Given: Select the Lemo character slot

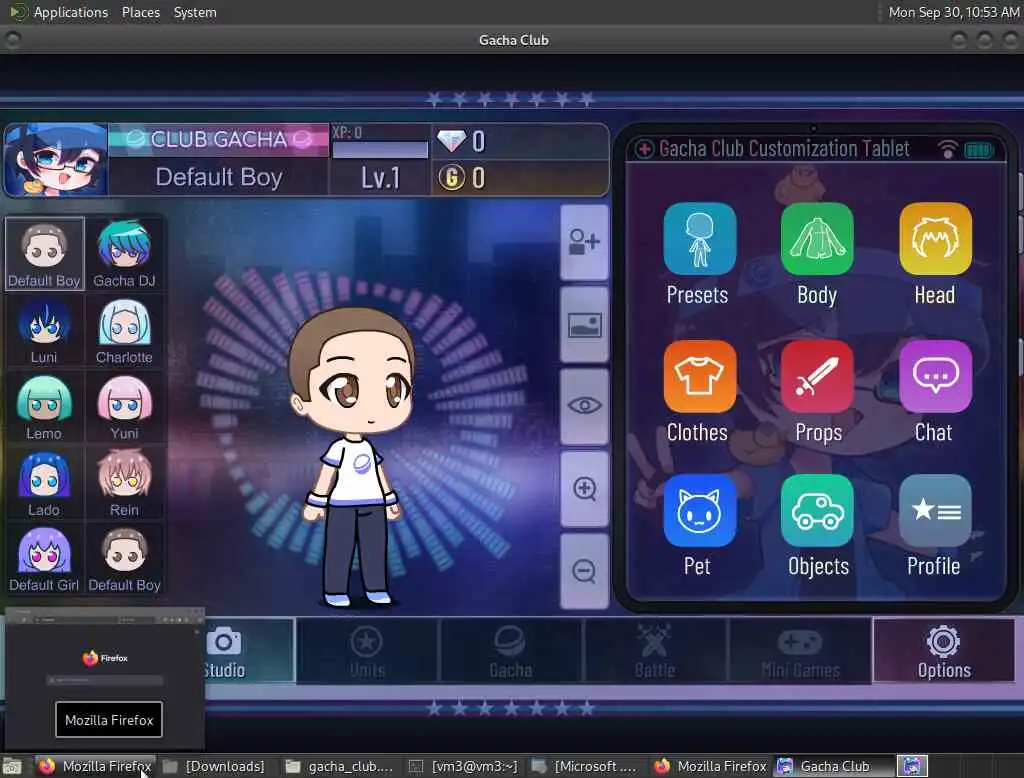Looking at the screenshot, I should [x=44, y=407].
